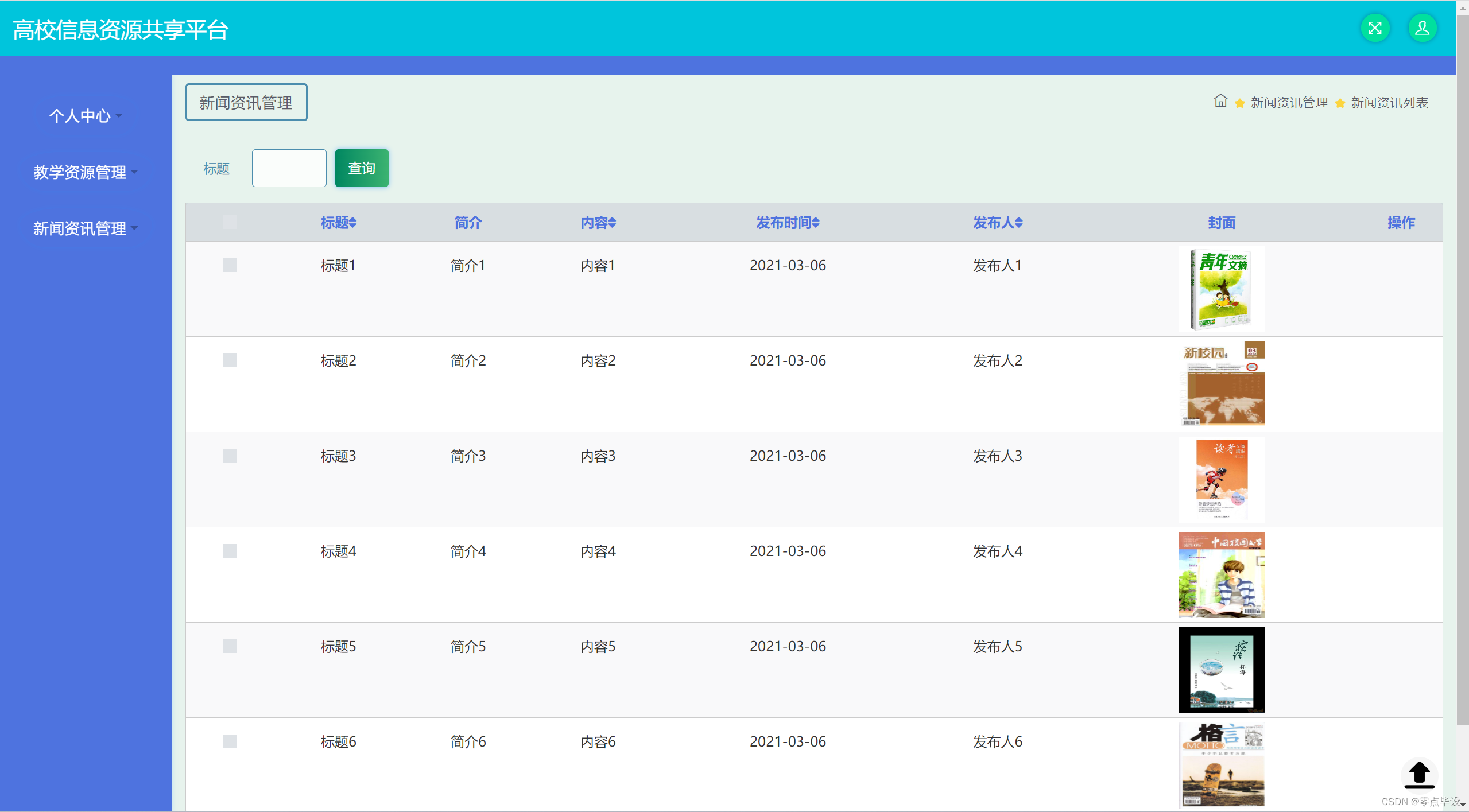Viewport: 1469px width, 812px height.
Task: Click the 内容5 cell
Action: click(x=598, y=647)
